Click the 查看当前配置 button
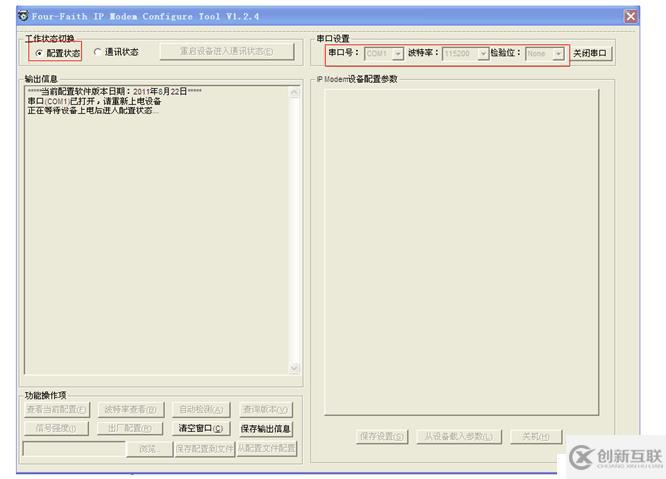This screenshot has height=479, width=666. click(x=56, y=410)
